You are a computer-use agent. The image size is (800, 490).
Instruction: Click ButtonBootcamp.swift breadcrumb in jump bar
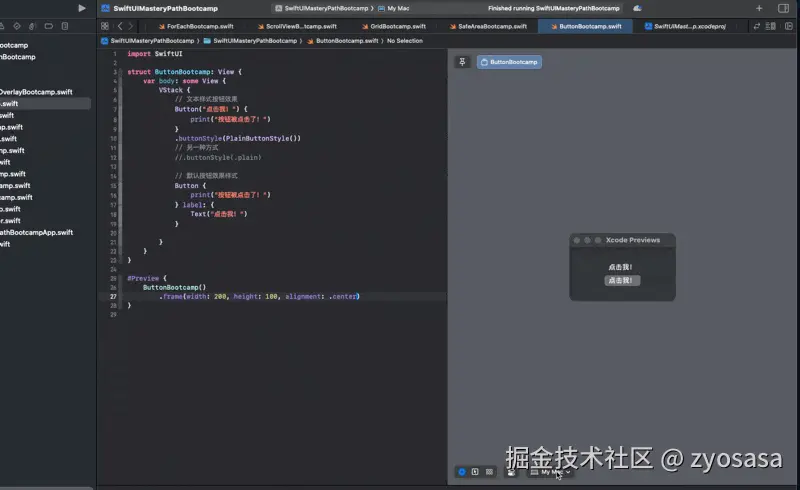pyautogui.click(x=343, y=41)
